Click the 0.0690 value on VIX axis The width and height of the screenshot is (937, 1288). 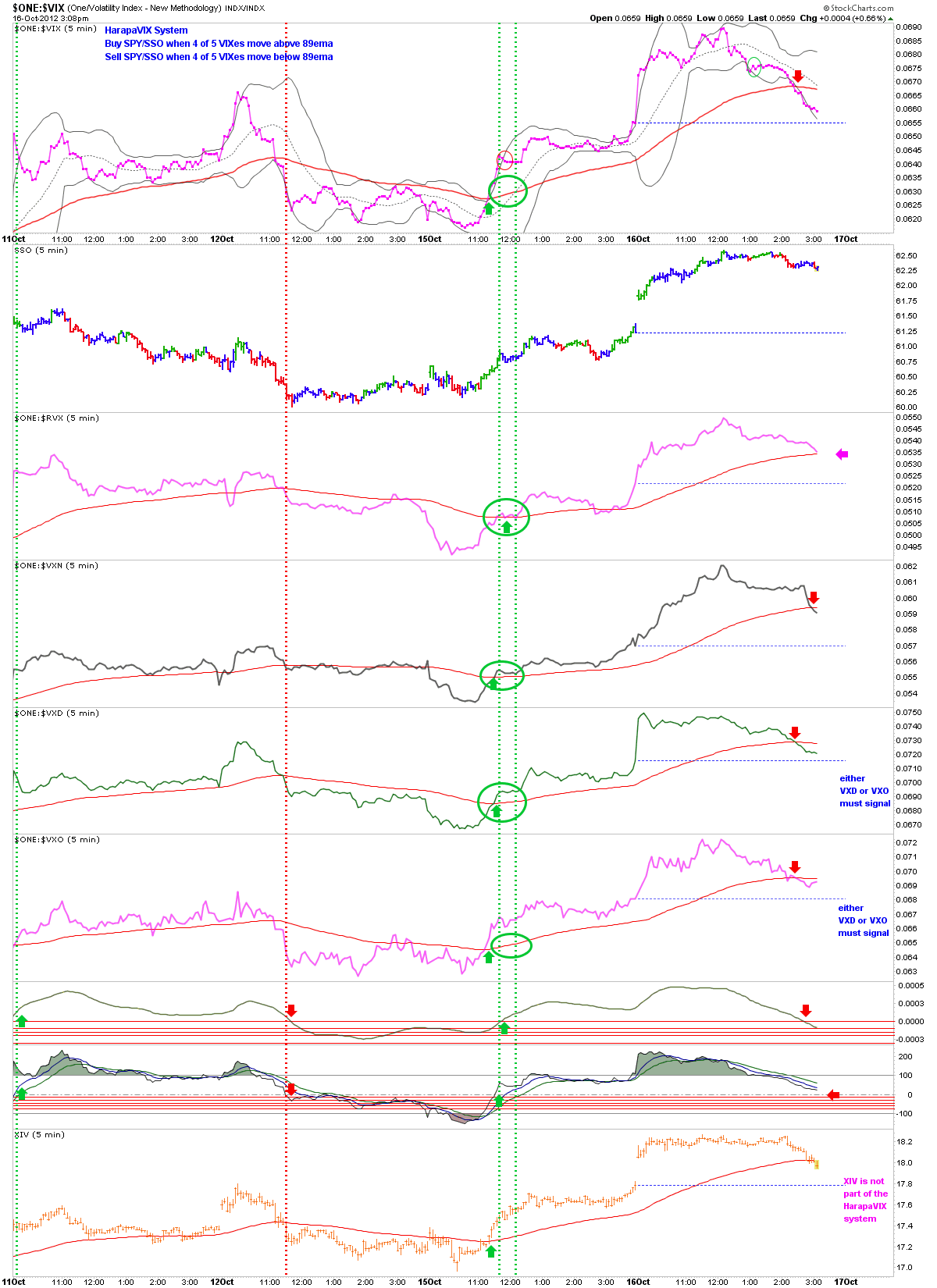[x=909, y=27]
